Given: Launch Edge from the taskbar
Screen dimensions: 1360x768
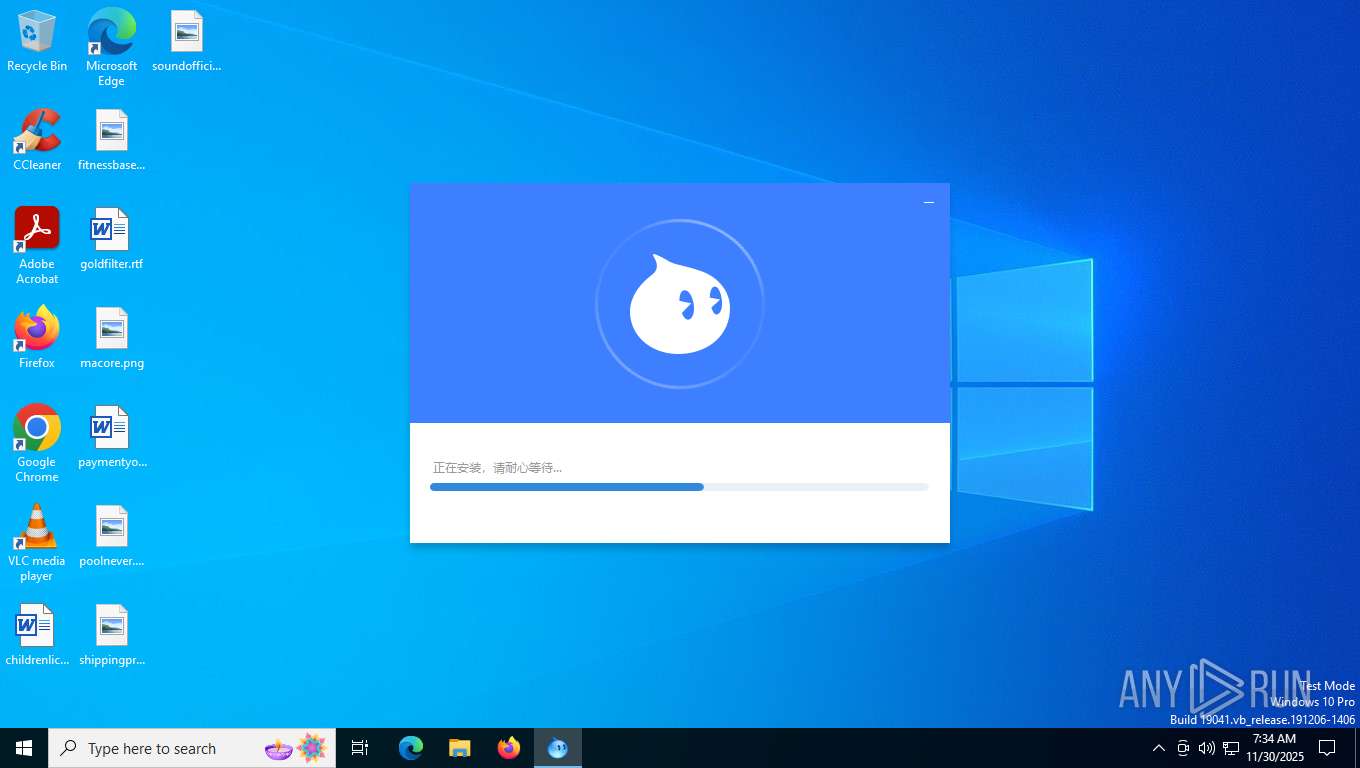Looking at the screenshot, I should 411,748.
